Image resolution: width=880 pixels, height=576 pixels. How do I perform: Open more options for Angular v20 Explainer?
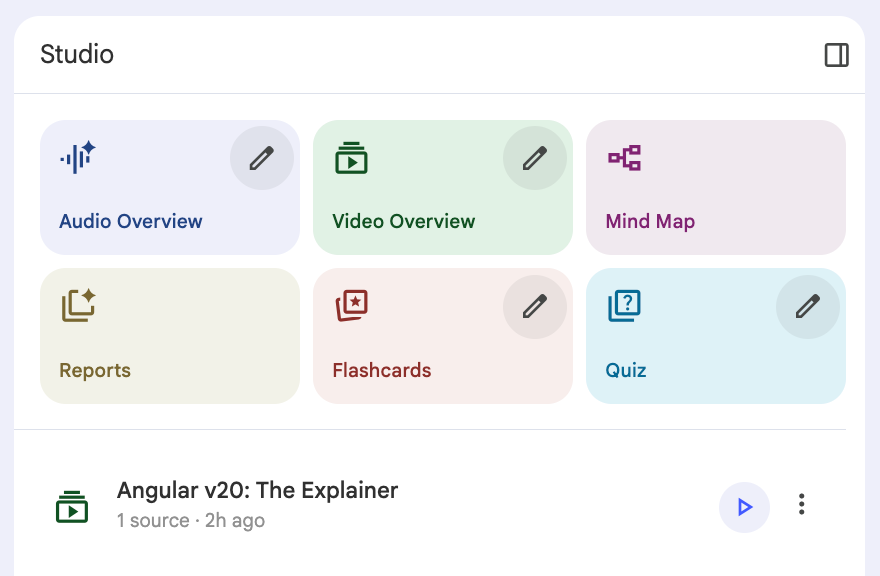click(x=801, y=505)
